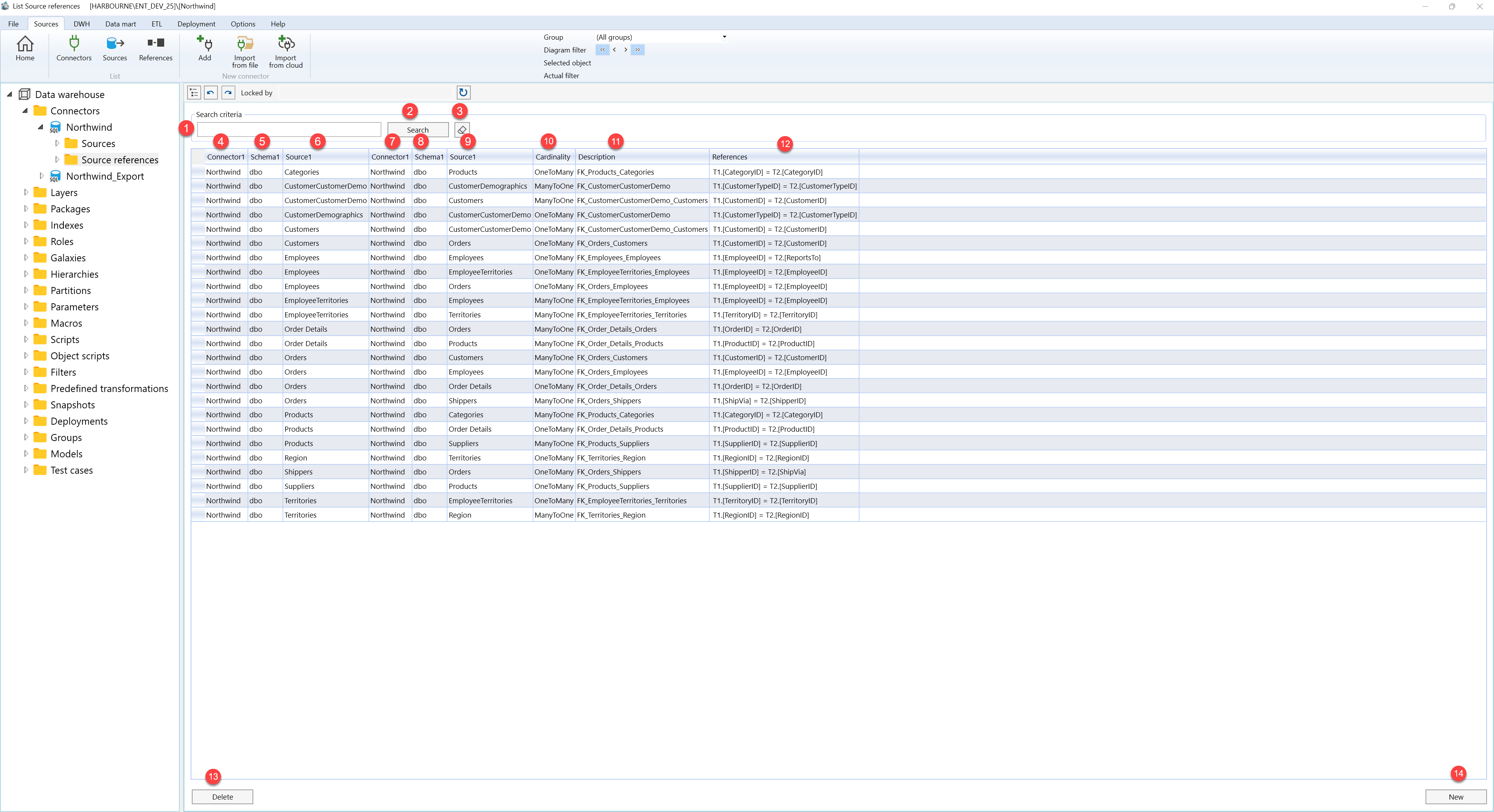Select the Test cases tree item
The image size is (1494, 812).
click(71, 470)
